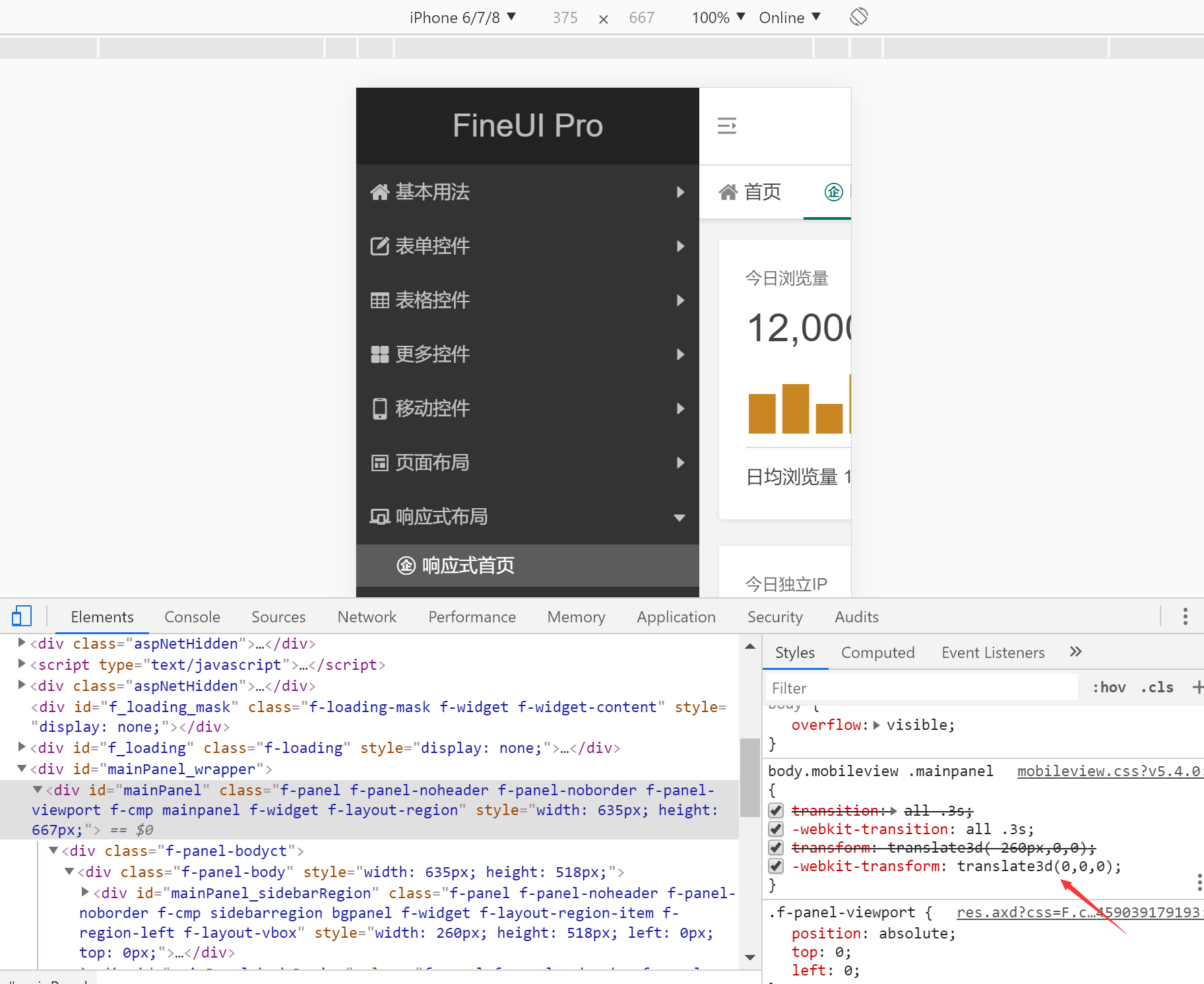Screen dimensions: 1204x984
Task: Expand the 基本用法 menu arrow
Action: click(x=680, y=192)
